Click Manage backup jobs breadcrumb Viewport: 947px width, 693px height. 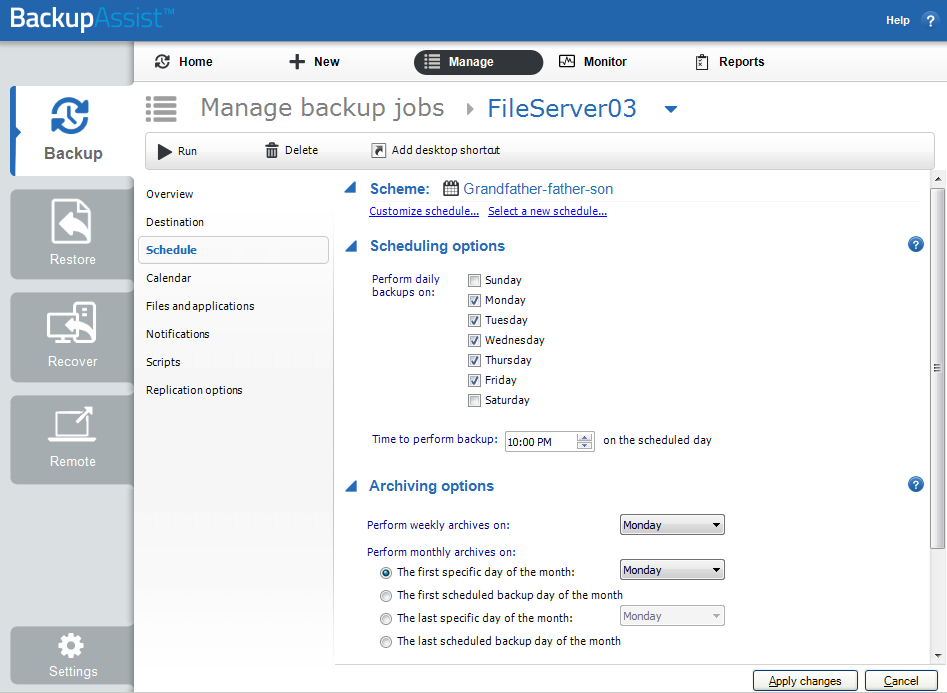pyautogui.click(x=323, y=108)
